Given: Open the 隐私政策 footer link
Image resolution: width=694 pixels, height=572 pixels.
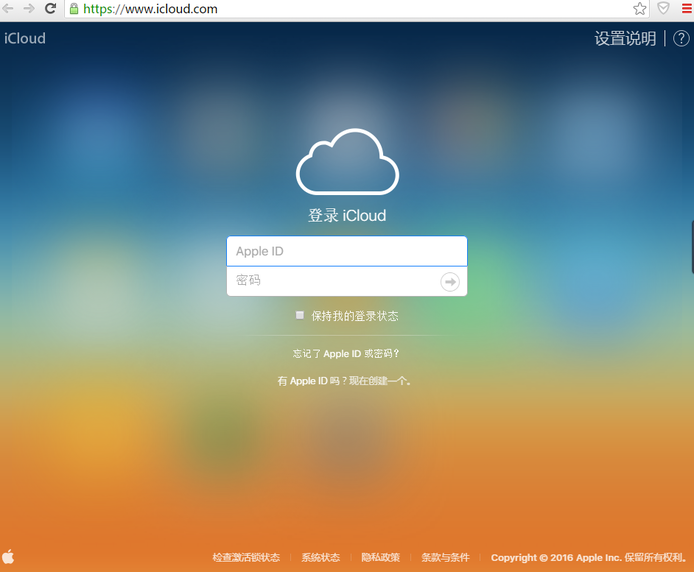Looking at the screenshot, I should [380, 558].
